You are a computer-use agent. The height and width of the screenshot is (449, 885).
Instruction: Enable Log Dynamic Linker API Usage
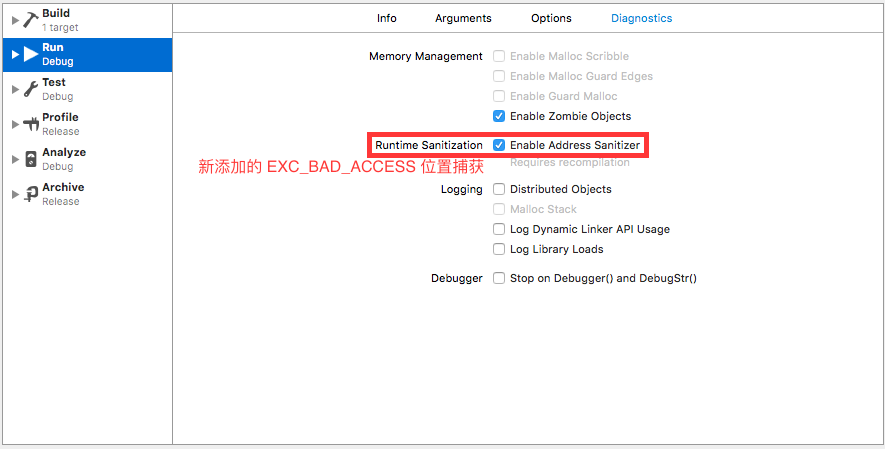pos(499,229)
